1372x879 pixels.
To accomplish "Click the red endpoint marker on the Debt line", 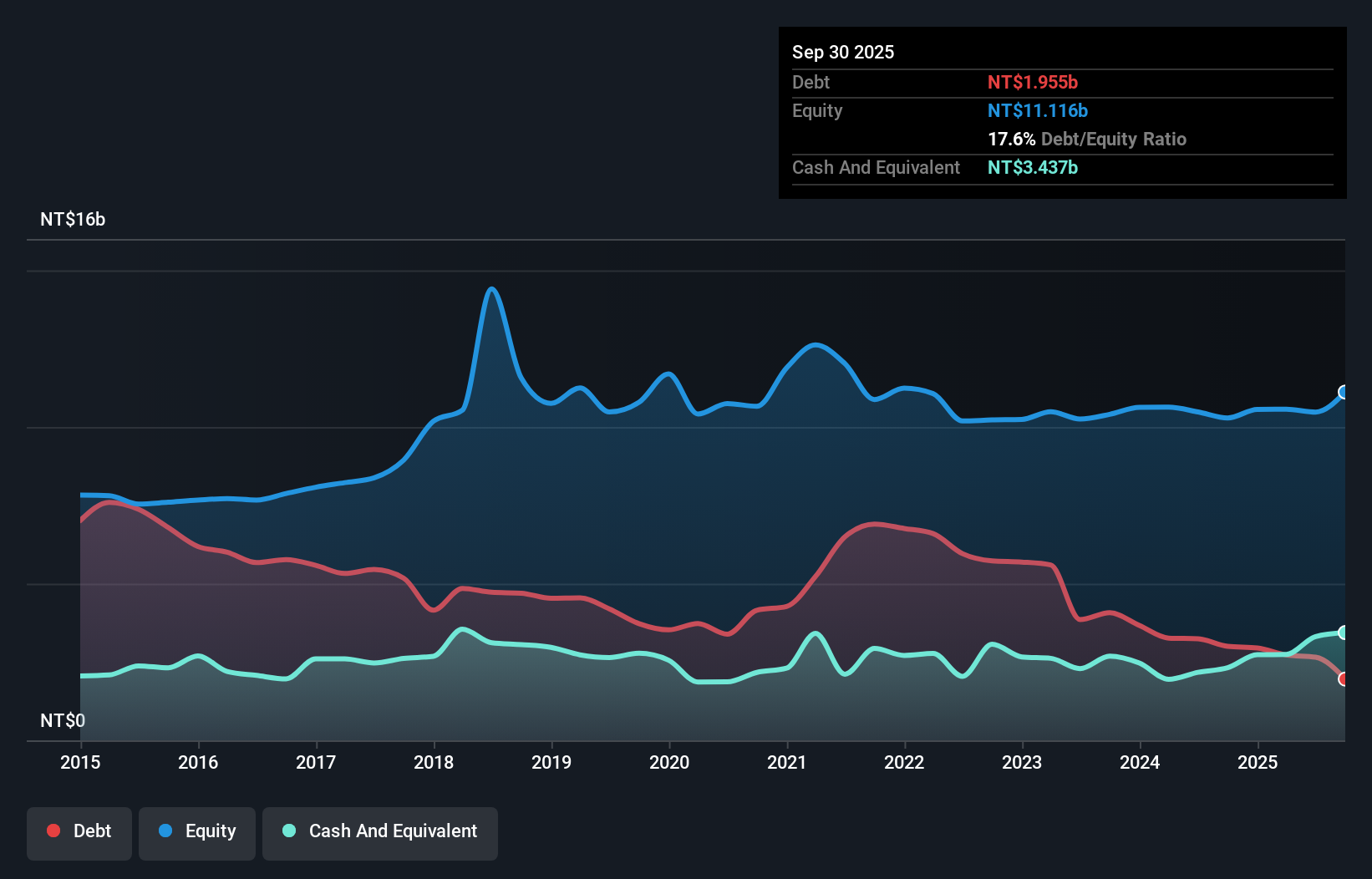I will tap(1344, 679).
